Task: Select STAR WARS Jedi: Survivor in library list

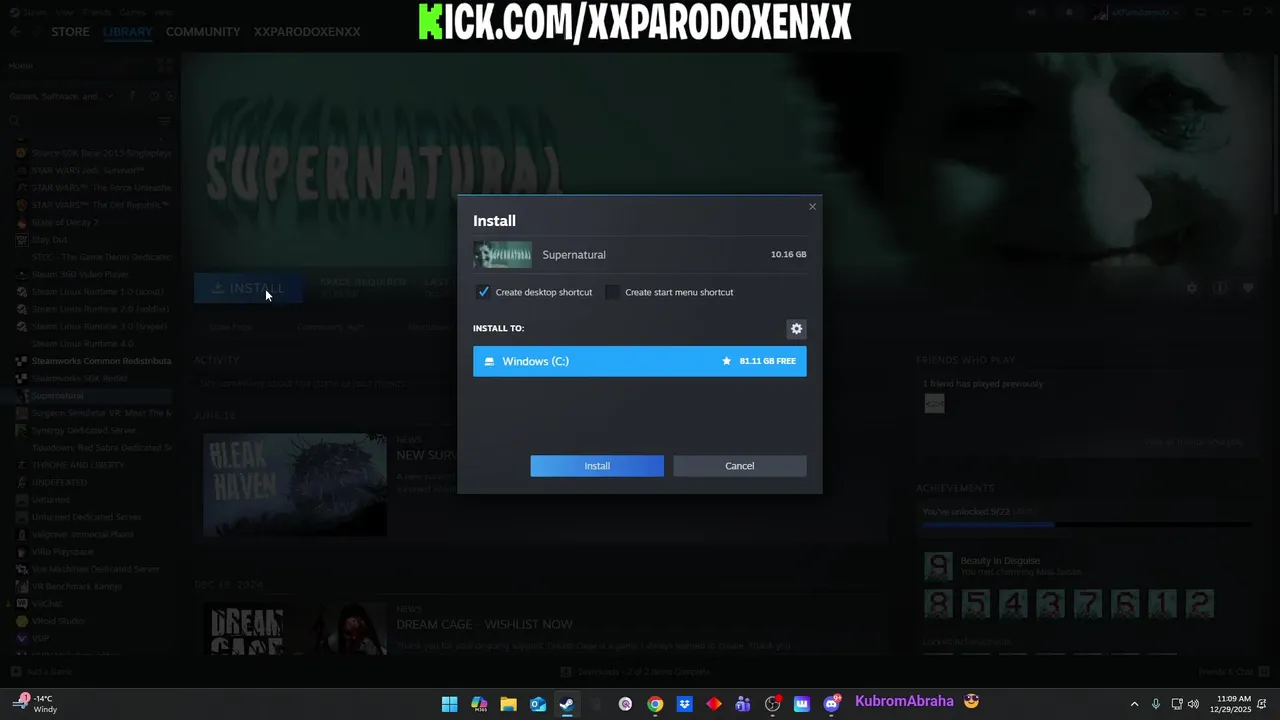Action: coord(88,170)
